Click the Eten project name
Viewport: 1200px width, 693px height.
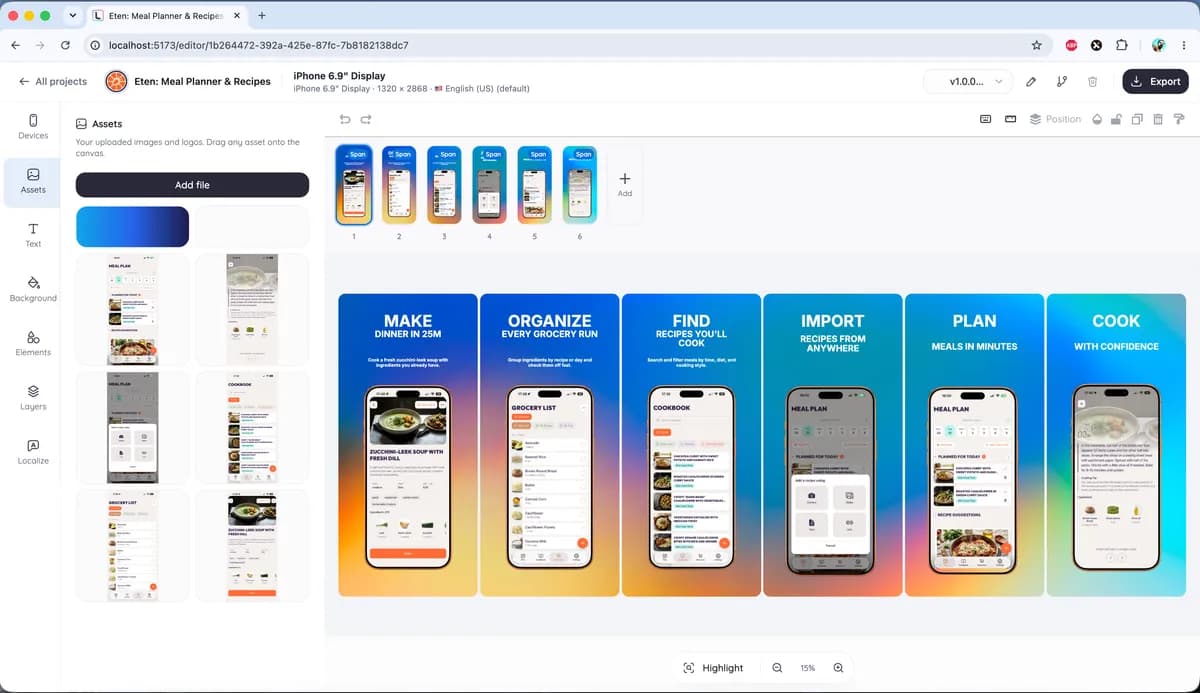pos(202,82)
